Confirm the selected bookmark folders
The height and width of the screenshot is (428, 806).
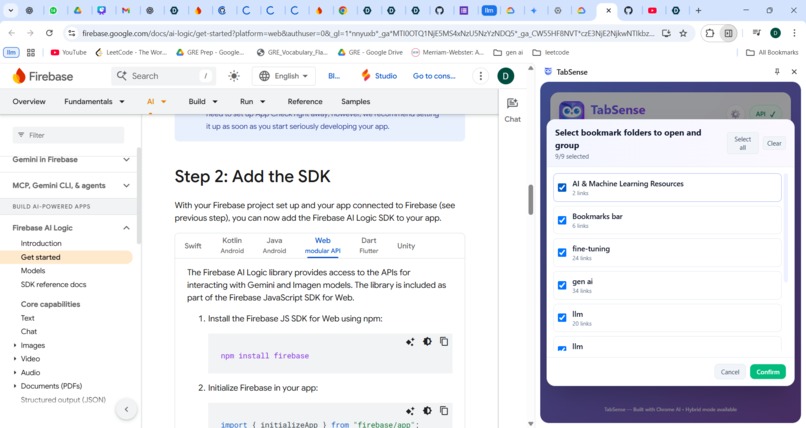coord(767,372)
